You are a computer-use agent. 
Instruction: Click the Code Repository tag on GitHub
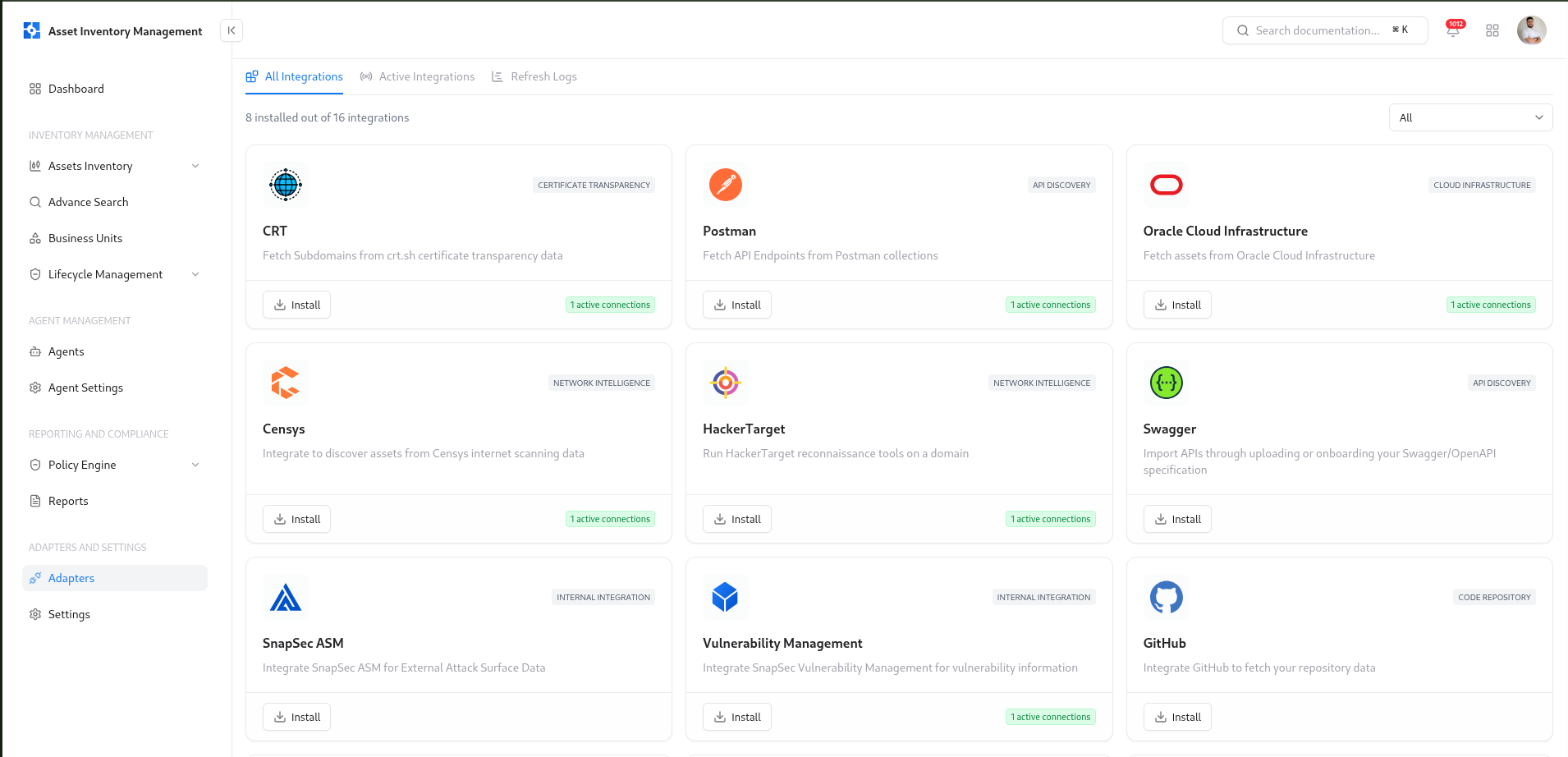pyautogui.click(x=1494, y=597)
